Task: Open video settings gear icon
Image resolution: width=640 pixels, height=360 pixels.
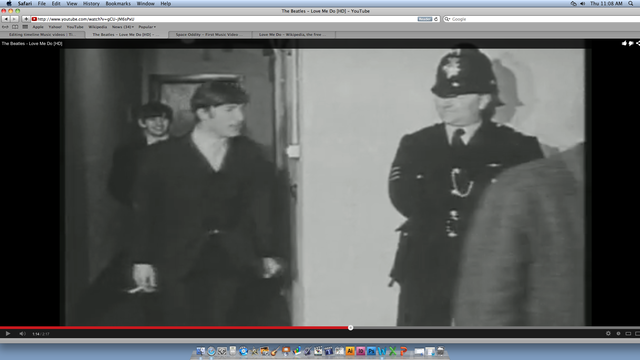Action: [x=608, y=333]
